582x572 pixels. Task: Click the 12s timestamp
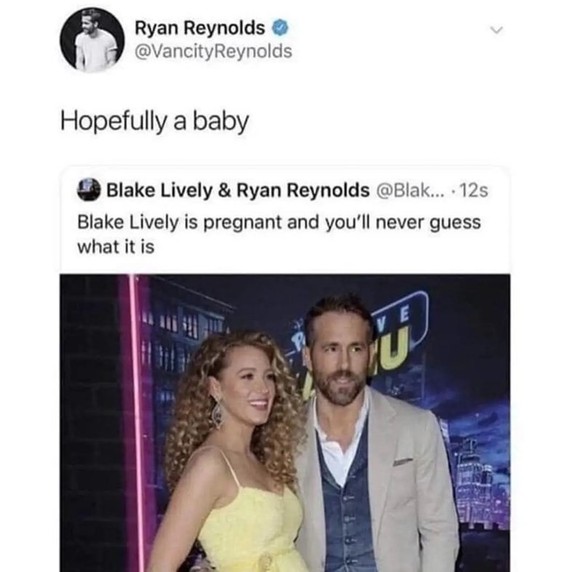pos(474,190)
